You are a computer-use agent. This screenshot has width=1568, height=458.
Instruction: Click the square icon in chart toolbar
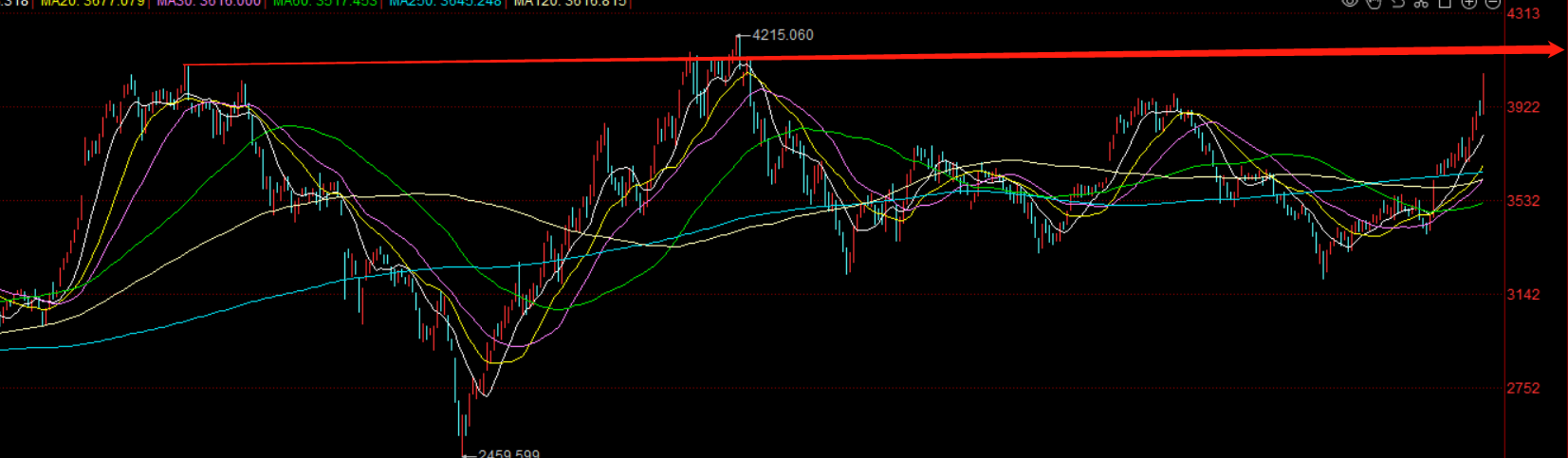click(1445, 3)
